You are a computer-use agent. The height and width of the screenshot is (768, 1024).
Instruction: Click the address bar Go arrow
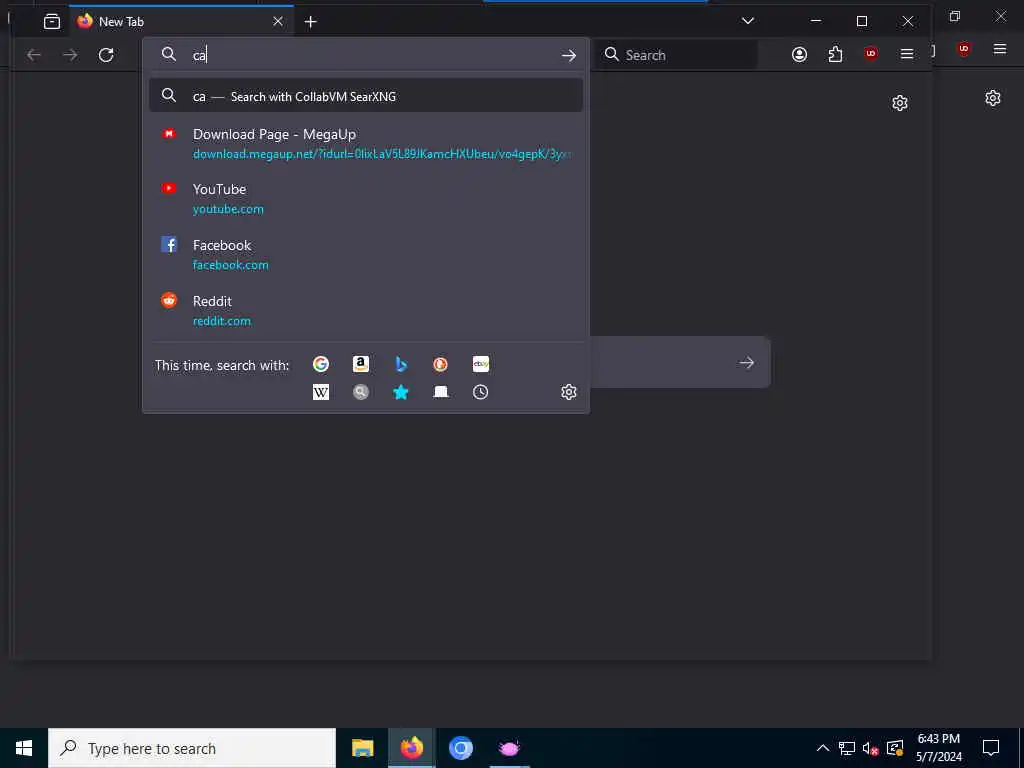tap(569, 56)
